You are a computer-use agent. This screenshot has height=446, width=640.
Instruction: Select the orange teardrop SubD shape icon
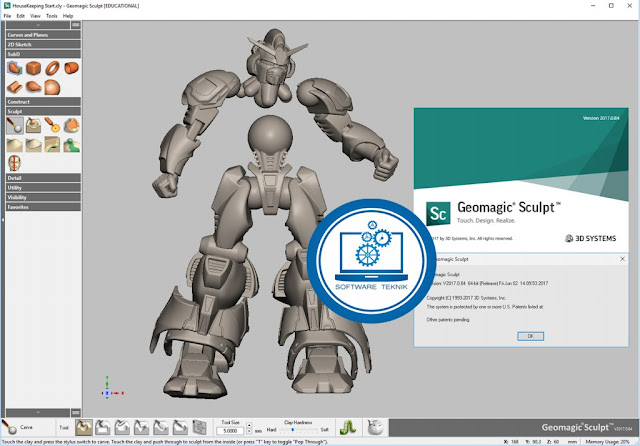[33, 87]
